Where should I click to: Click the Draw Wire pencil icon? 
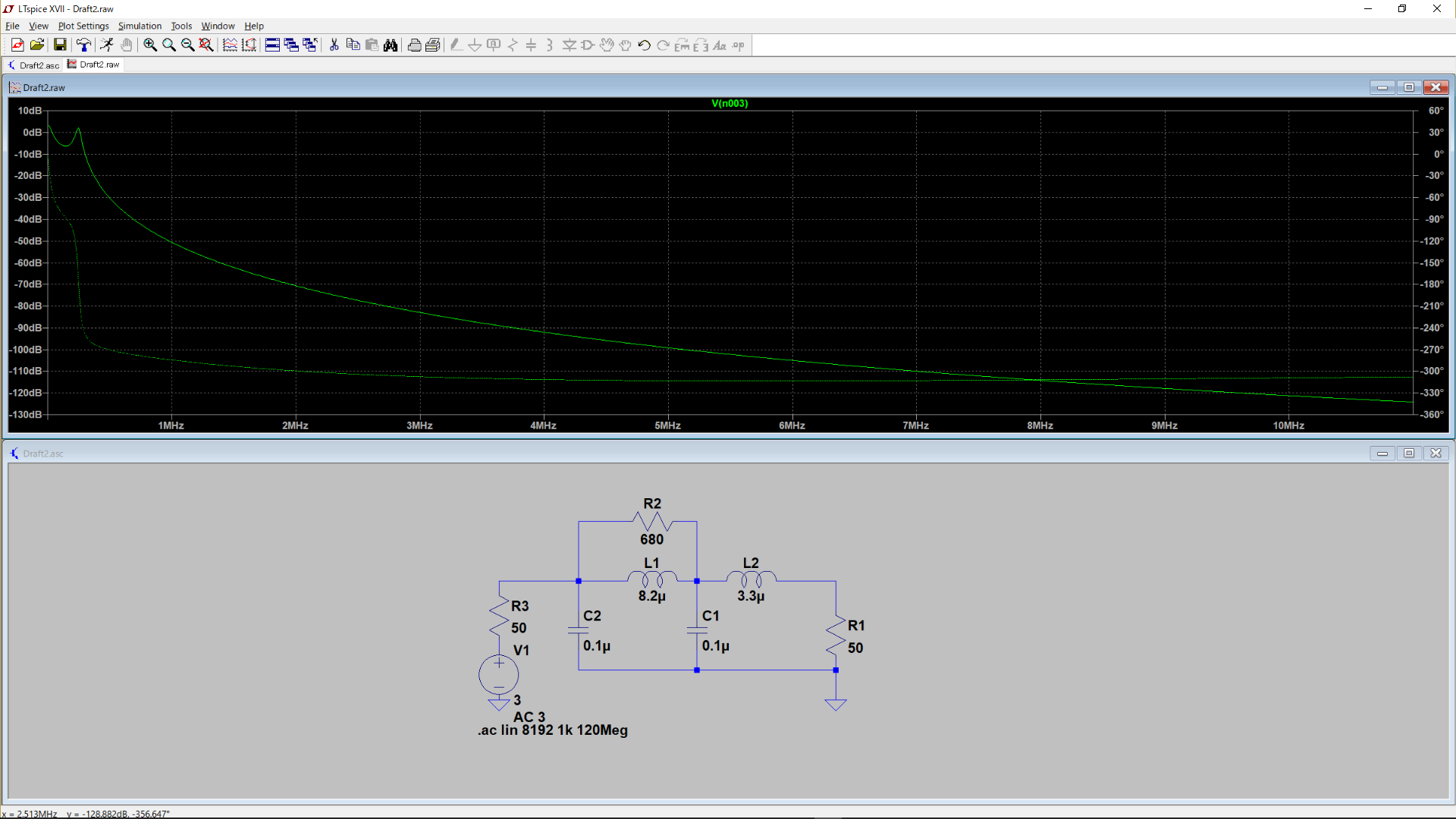(456, 45)
